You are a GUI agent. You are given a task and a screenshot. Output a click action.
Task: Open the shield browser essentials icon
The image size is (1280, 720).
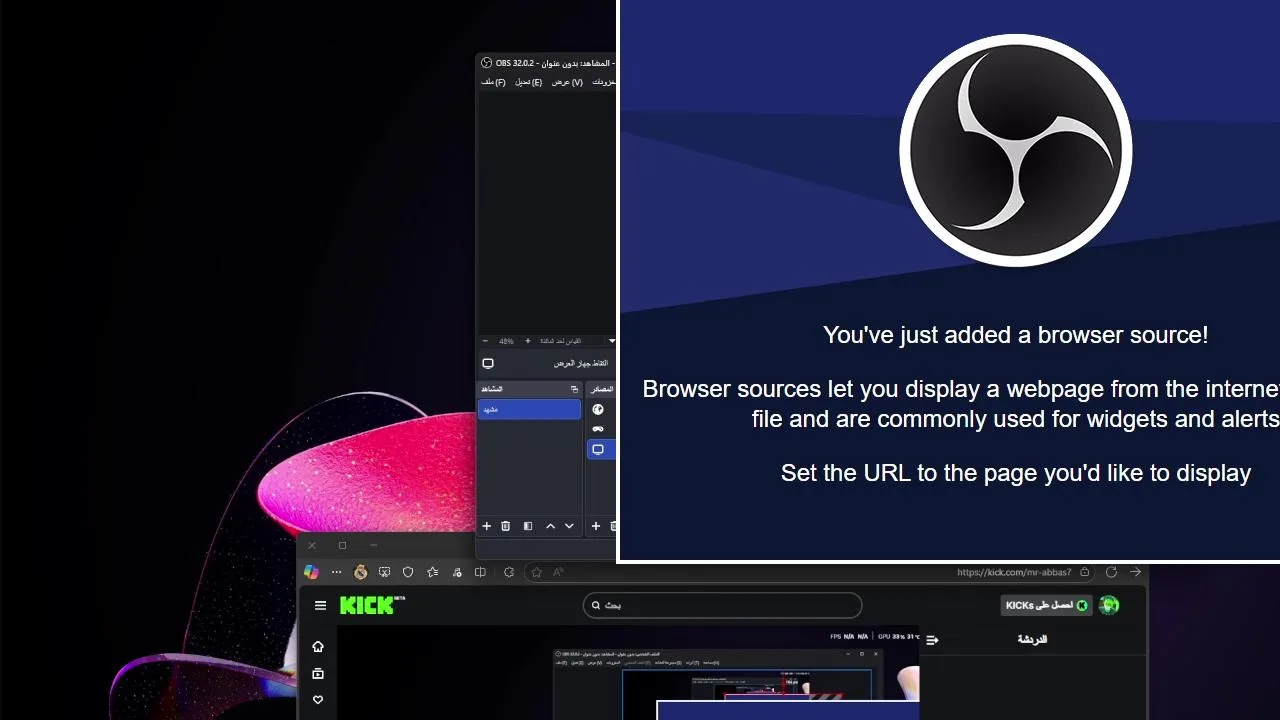tap(408, 572)
